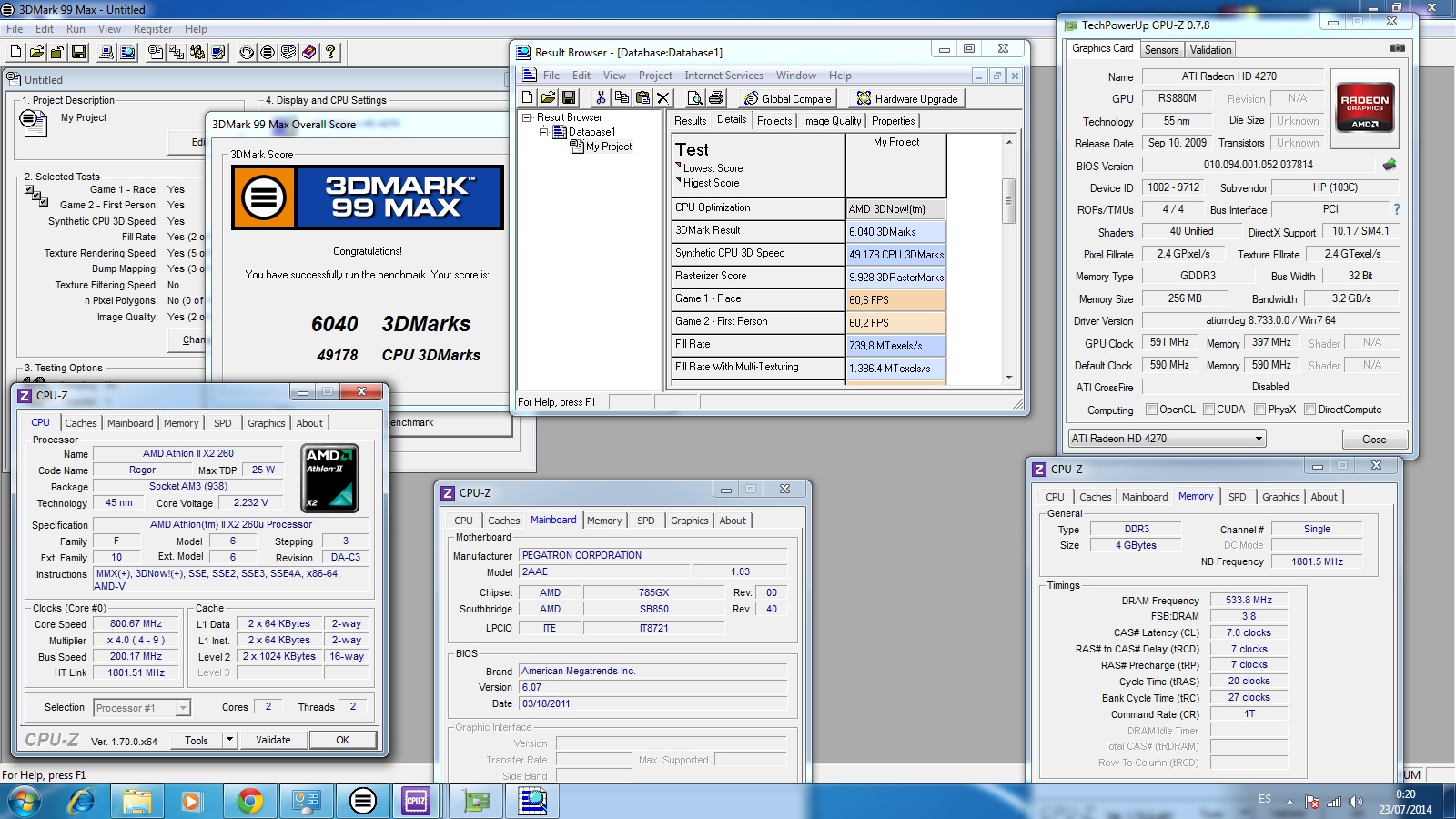The image size is (1456, 819).
Task: Click Delete X icon in Result Browser toolbar
Action: (662, 97)
